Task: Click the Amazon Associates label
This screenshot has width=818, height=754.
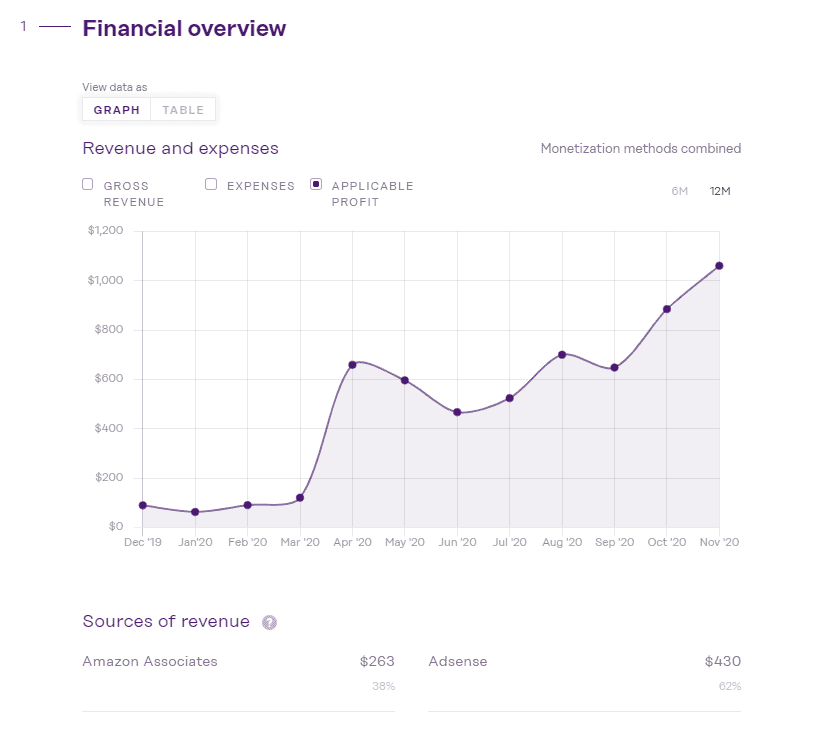Action: click(150, 661)
